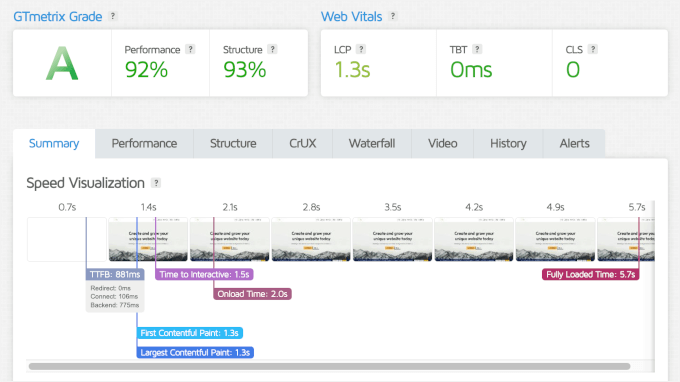Click the Onload Time 2.0s marker
The width and height of the screenshot is (680, 382).
pos(252,294)
